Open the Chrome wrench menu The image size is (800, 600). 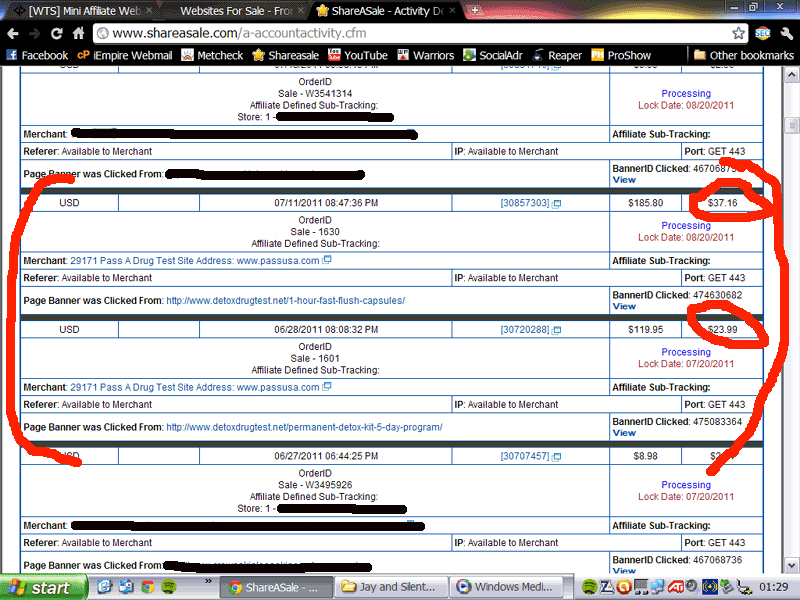tap(786, 34)
